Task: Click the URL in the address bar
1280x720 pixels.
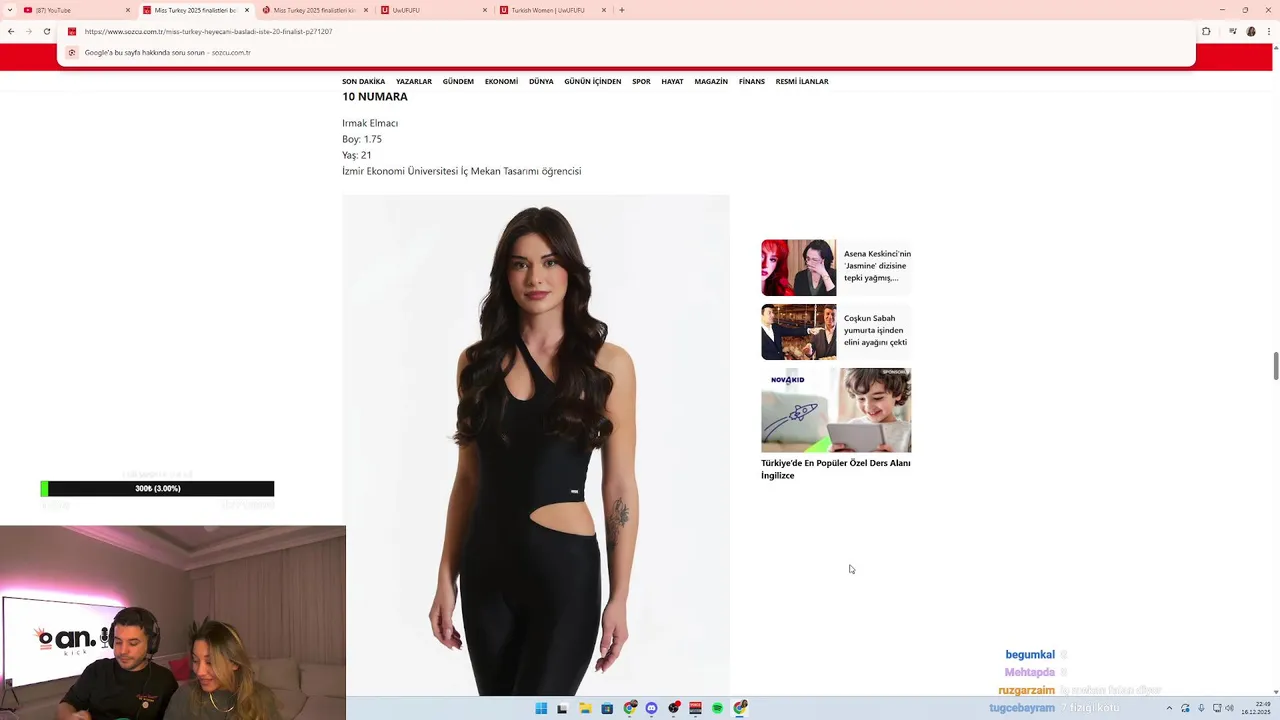Action: [208, 31]
